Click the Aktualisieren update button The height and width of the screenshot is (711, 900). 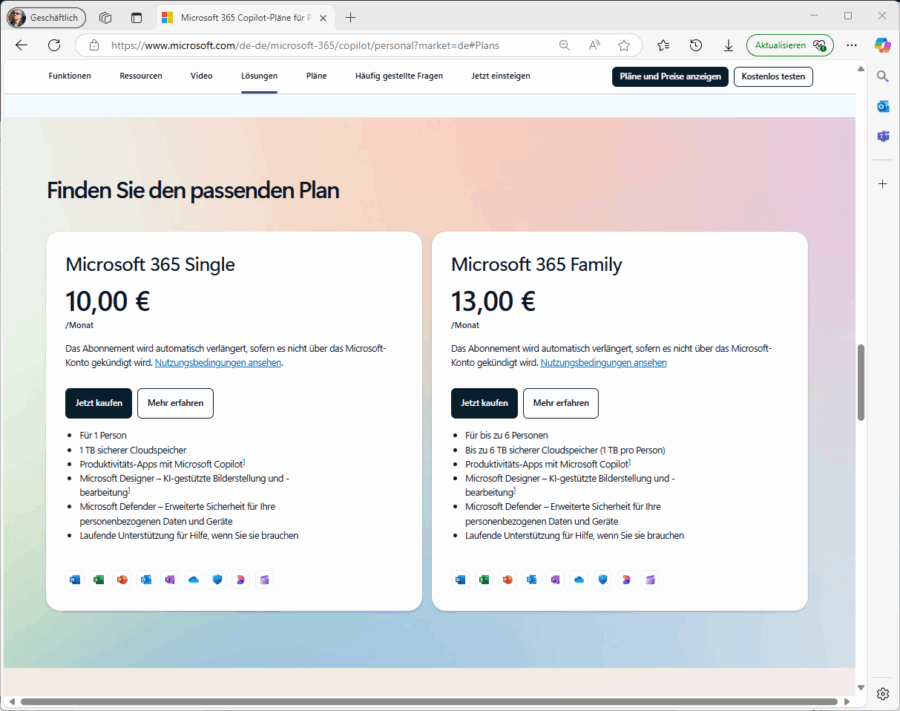[790, 45]
